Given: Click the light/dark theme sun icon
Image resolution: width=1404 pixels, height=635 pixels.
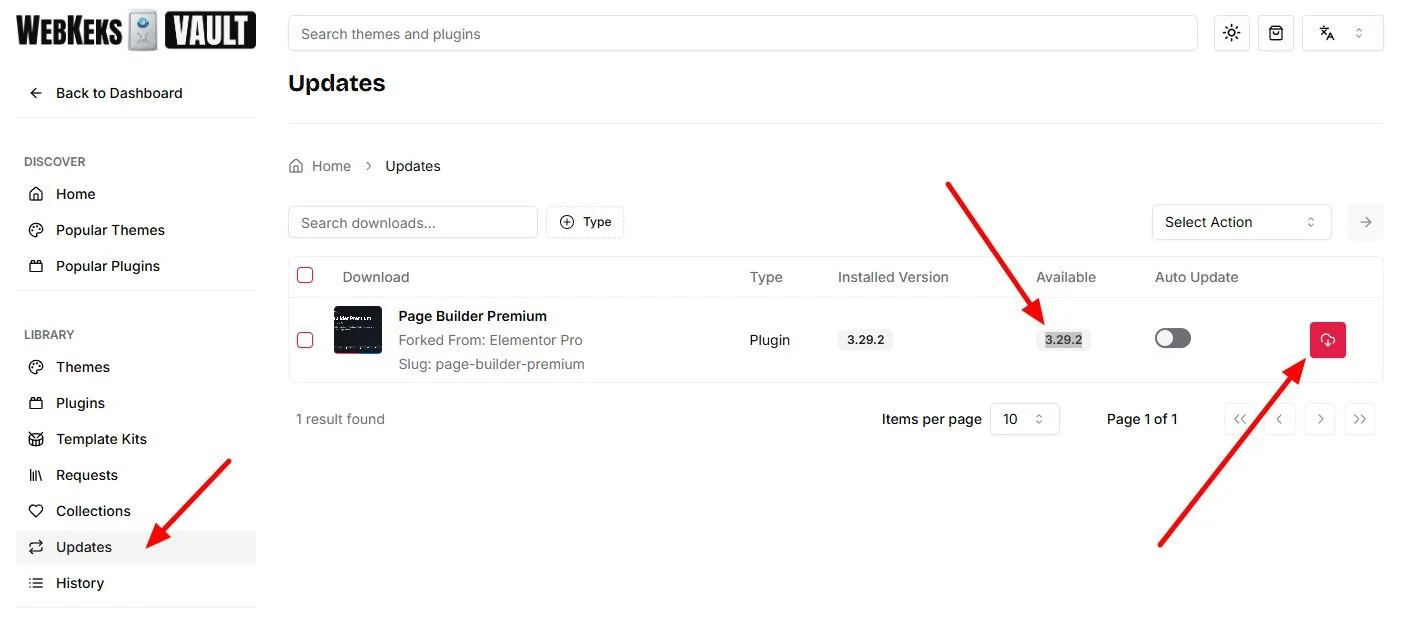Looking at the screenshot, I should coord(1231,33).
